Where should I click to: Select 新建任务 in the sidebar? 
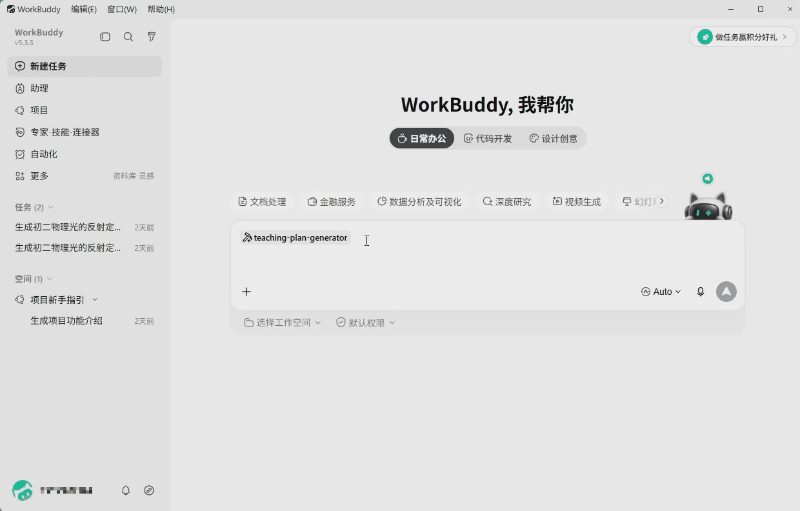[x=84, y=66]
